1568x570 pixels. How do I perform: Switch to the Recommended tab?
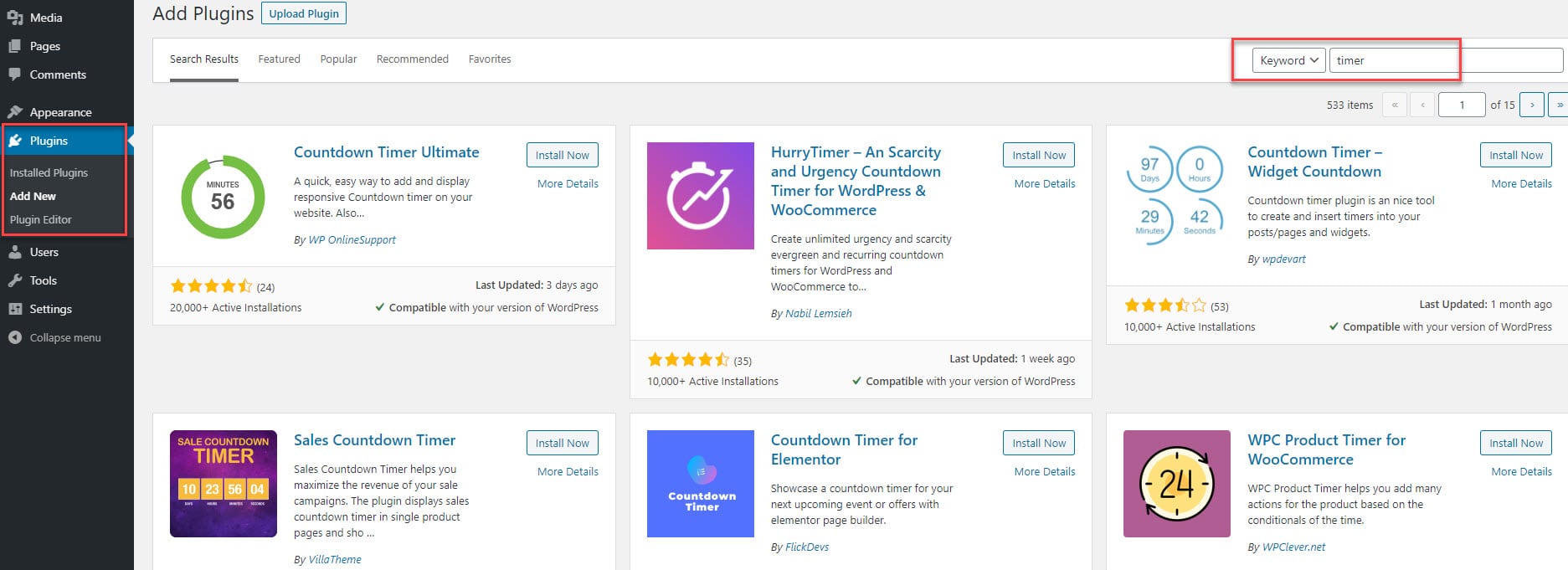click(413, 59)
